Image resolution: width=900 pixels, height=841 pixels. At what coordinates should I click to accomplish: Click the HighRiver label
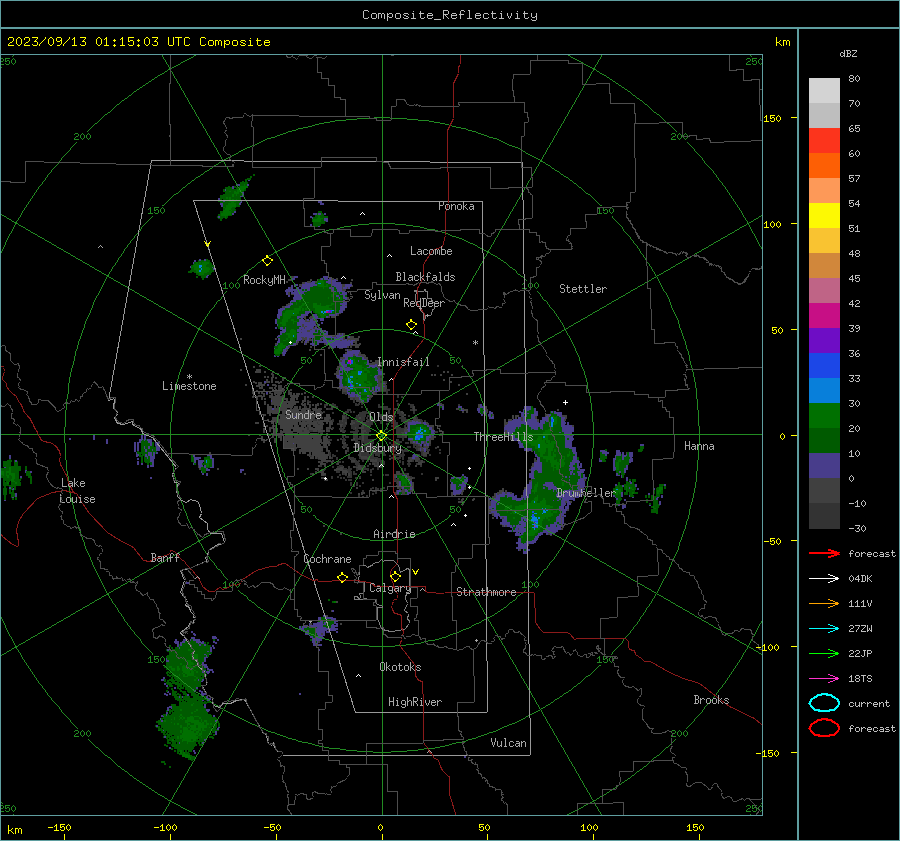415,702
